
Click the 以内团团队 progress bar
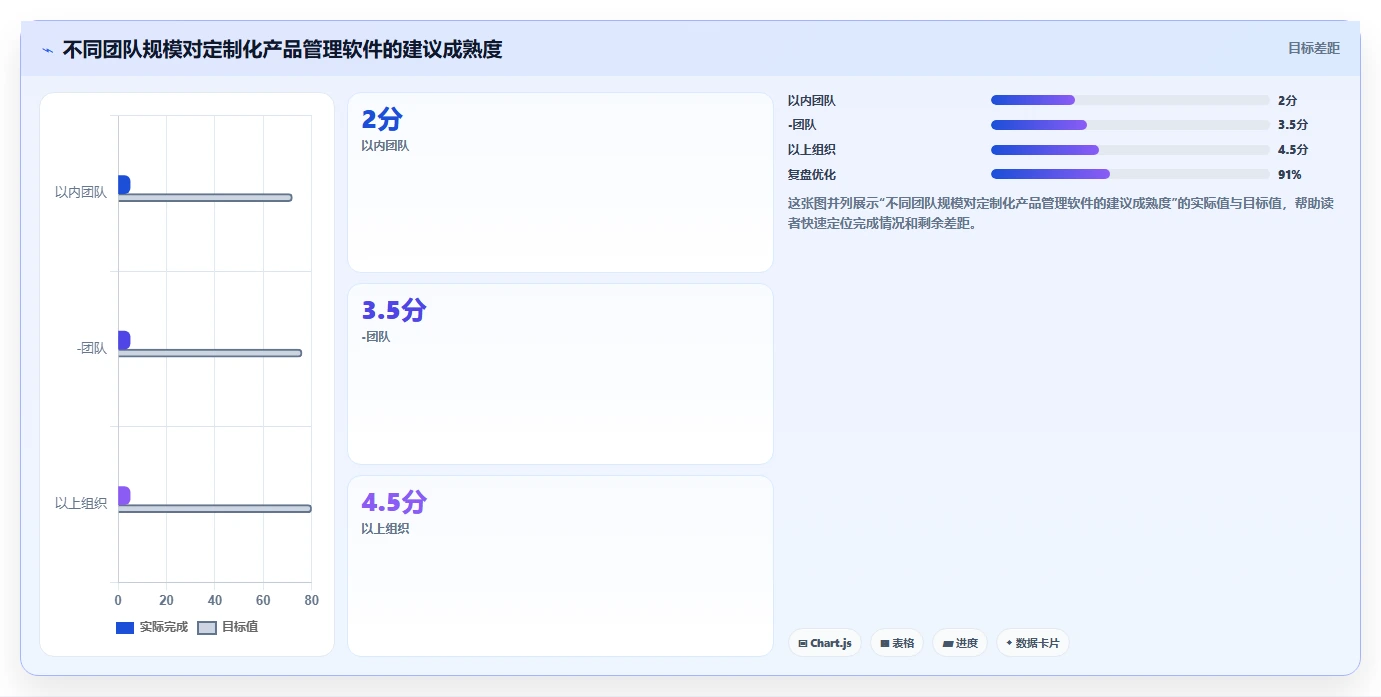(1130, 100)
